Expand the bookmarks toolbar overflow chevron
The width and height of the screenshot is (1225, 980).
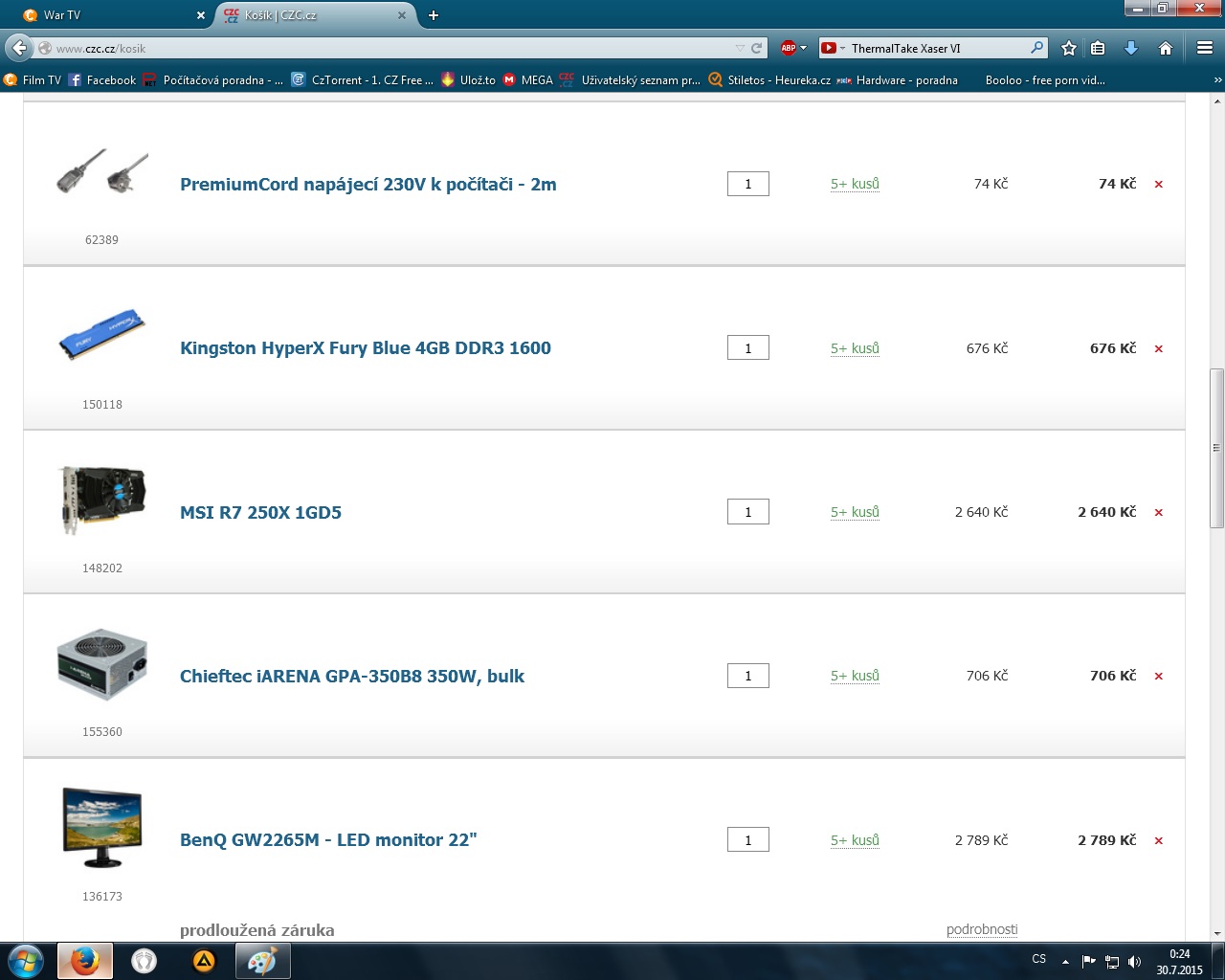(x=1217, y=80)
